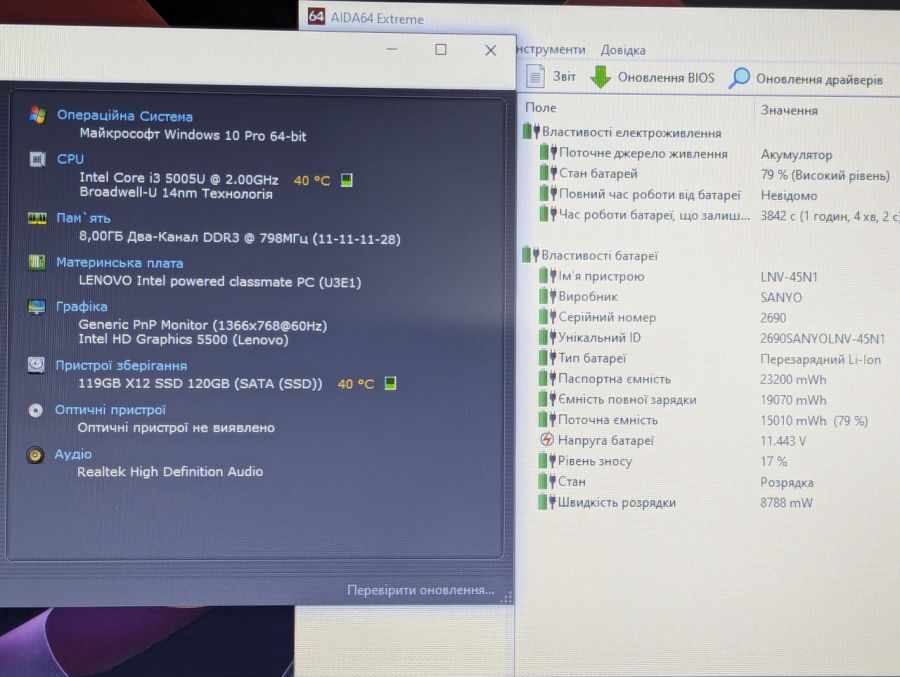Click the value 23200 mWh
Image resolution: width=900 pixels, height=677 pixels.
793,380
